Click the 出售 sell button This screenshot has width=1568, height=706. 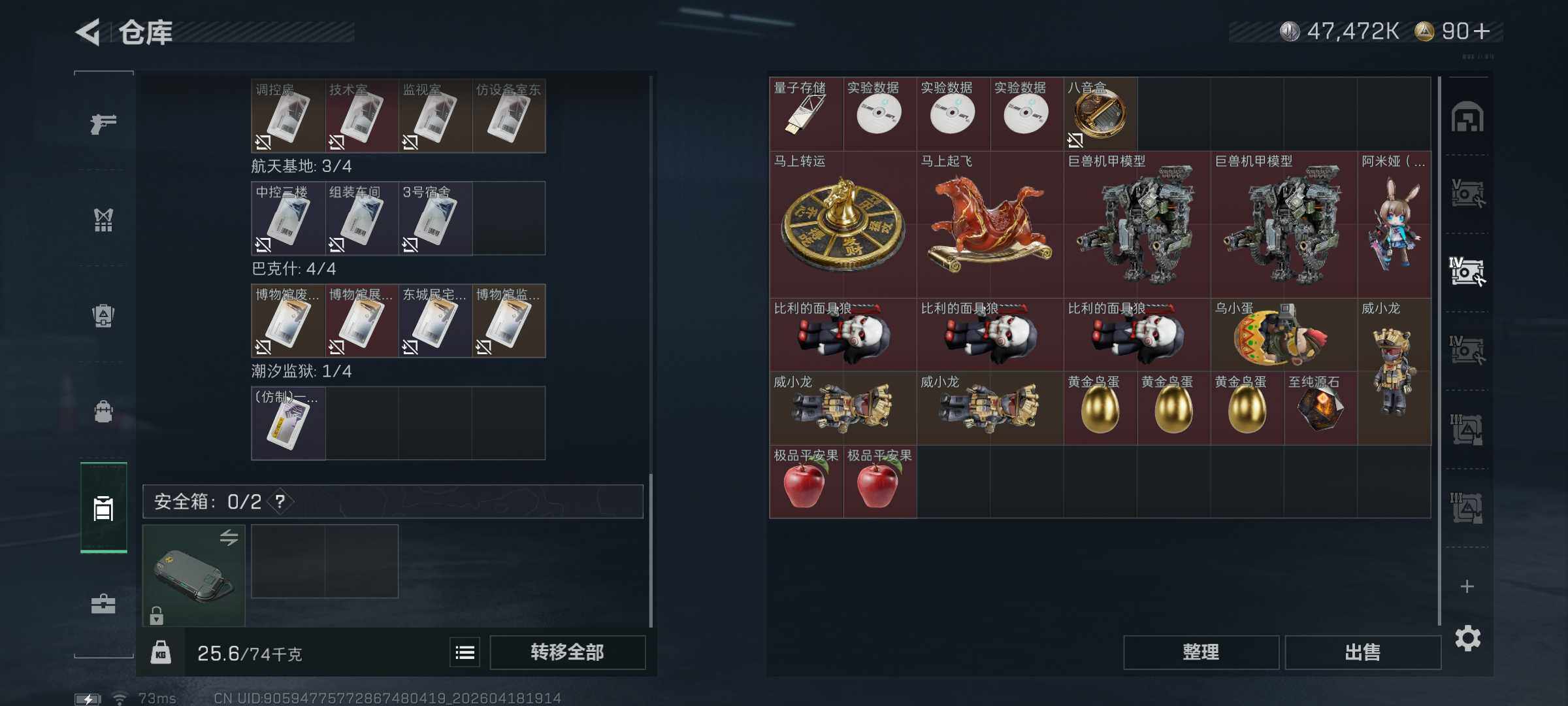(x=1363, y=652)
